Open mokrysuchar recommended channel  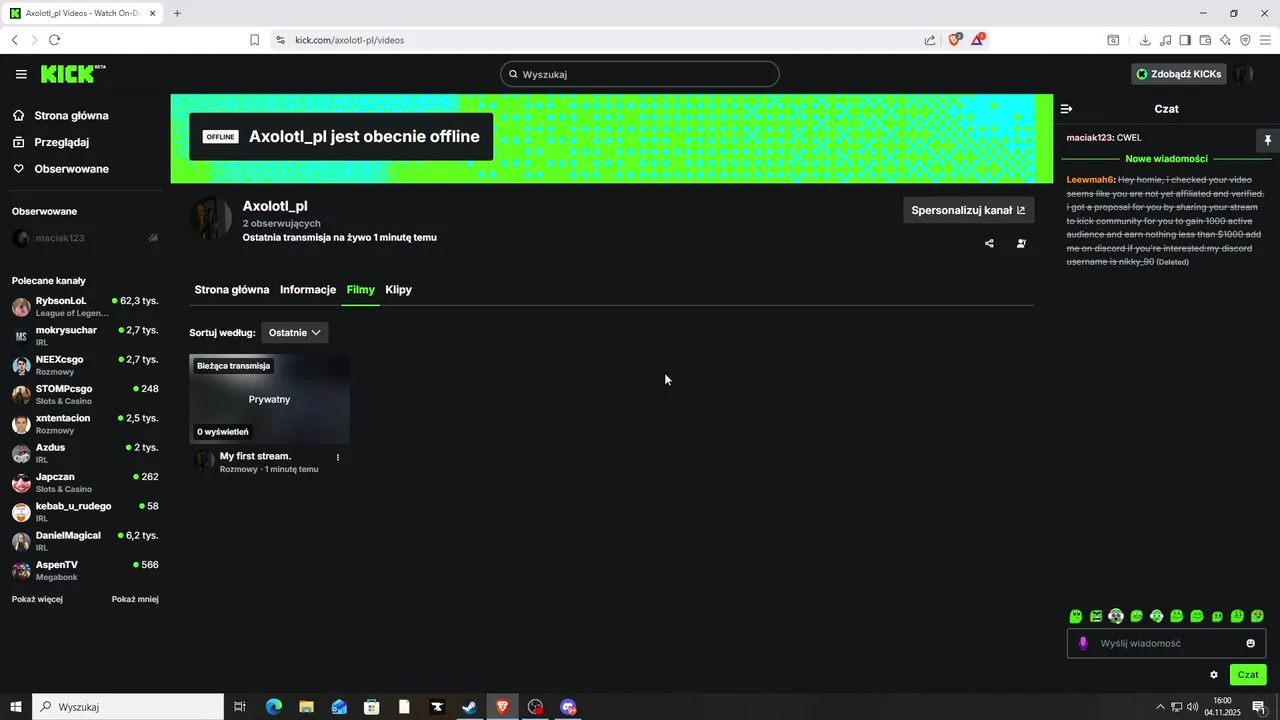[85, 335]
